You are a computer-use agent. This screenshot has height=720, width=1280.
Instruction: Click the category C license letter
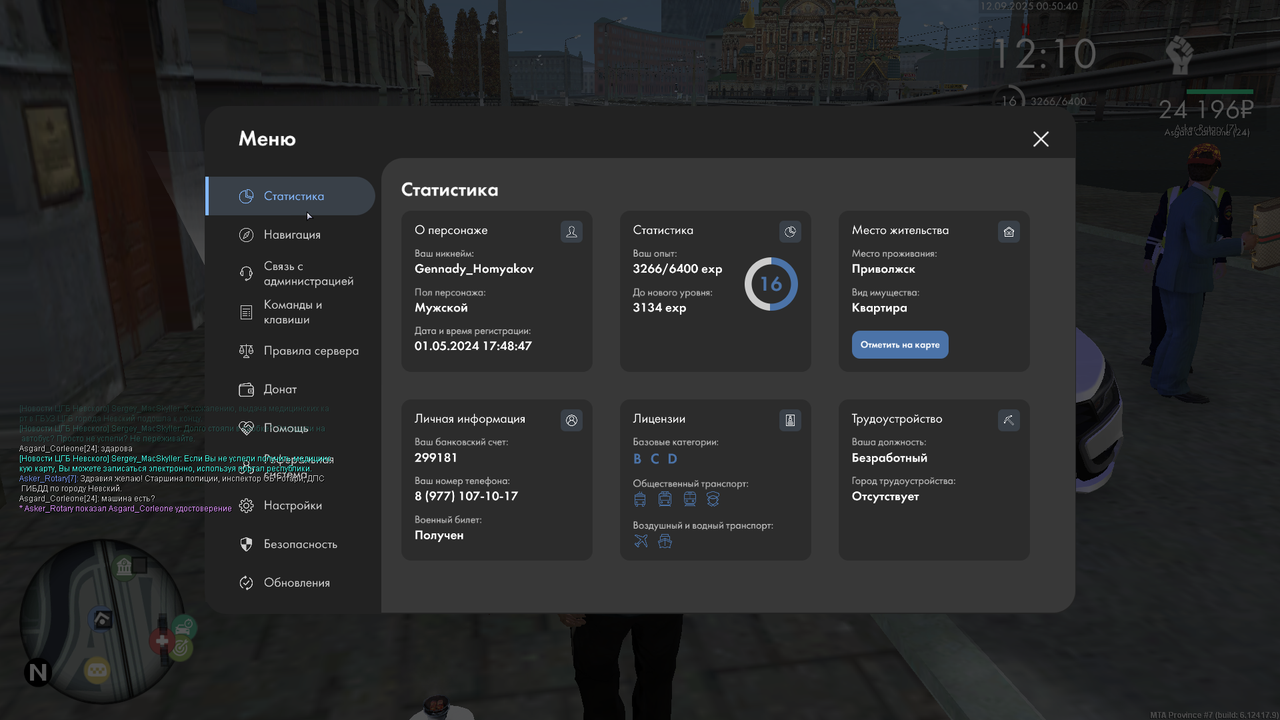655,459
